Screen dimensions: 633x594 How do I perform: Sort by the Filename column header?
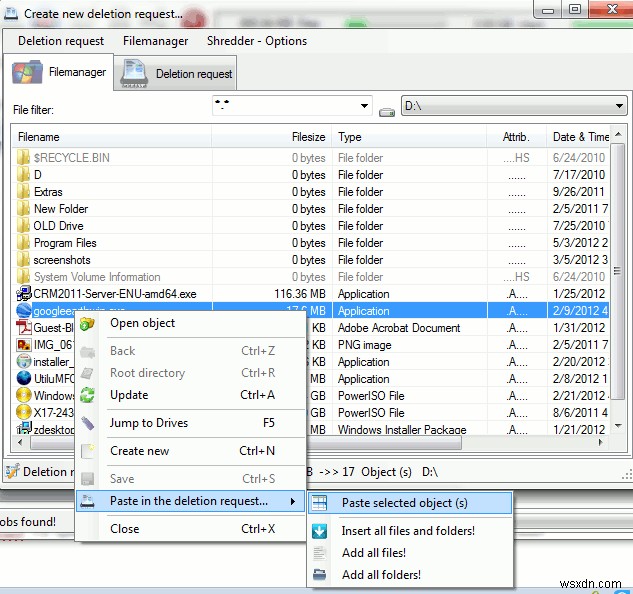[111, 137]
